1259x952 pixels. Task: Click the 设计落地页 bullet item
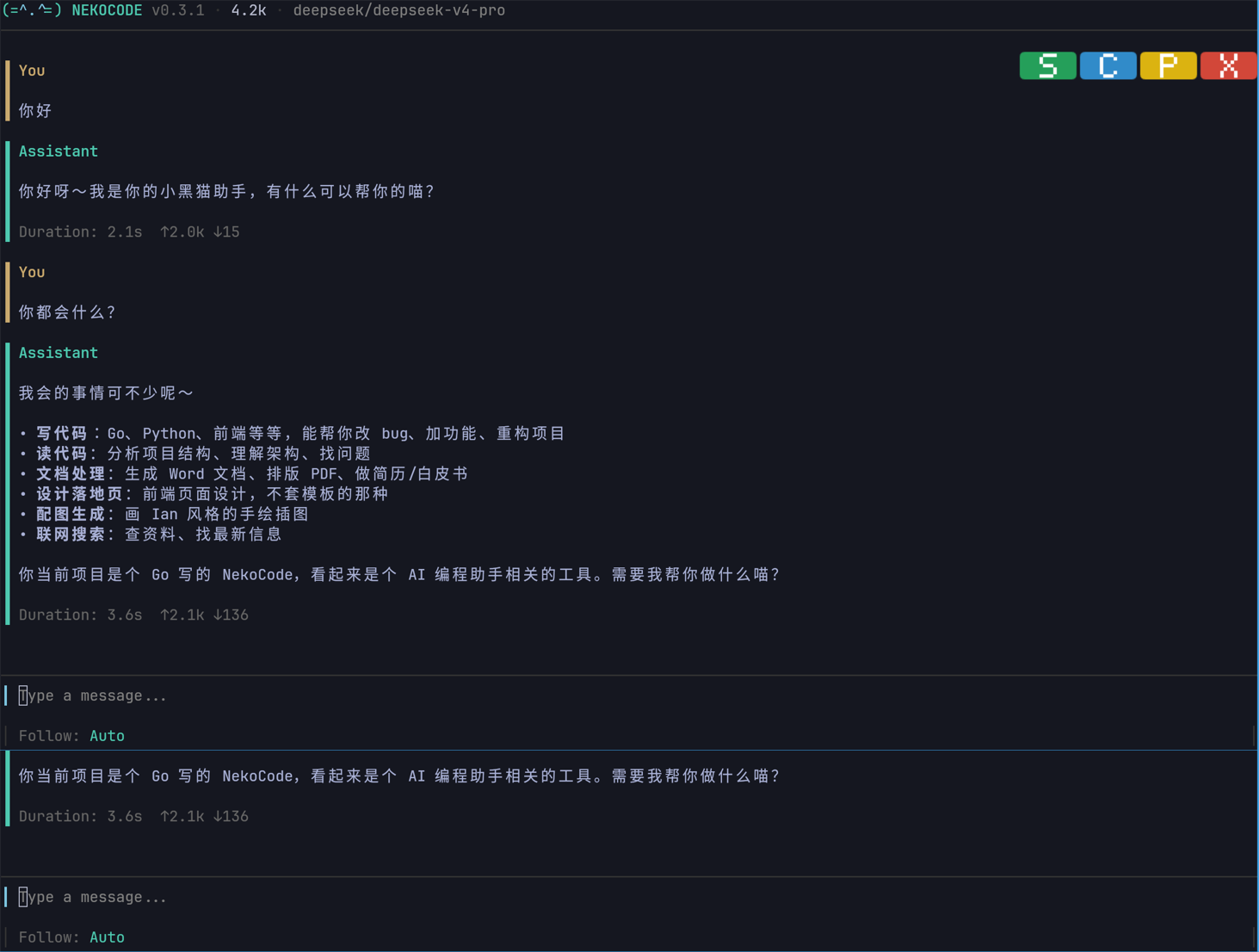(204, 494)
